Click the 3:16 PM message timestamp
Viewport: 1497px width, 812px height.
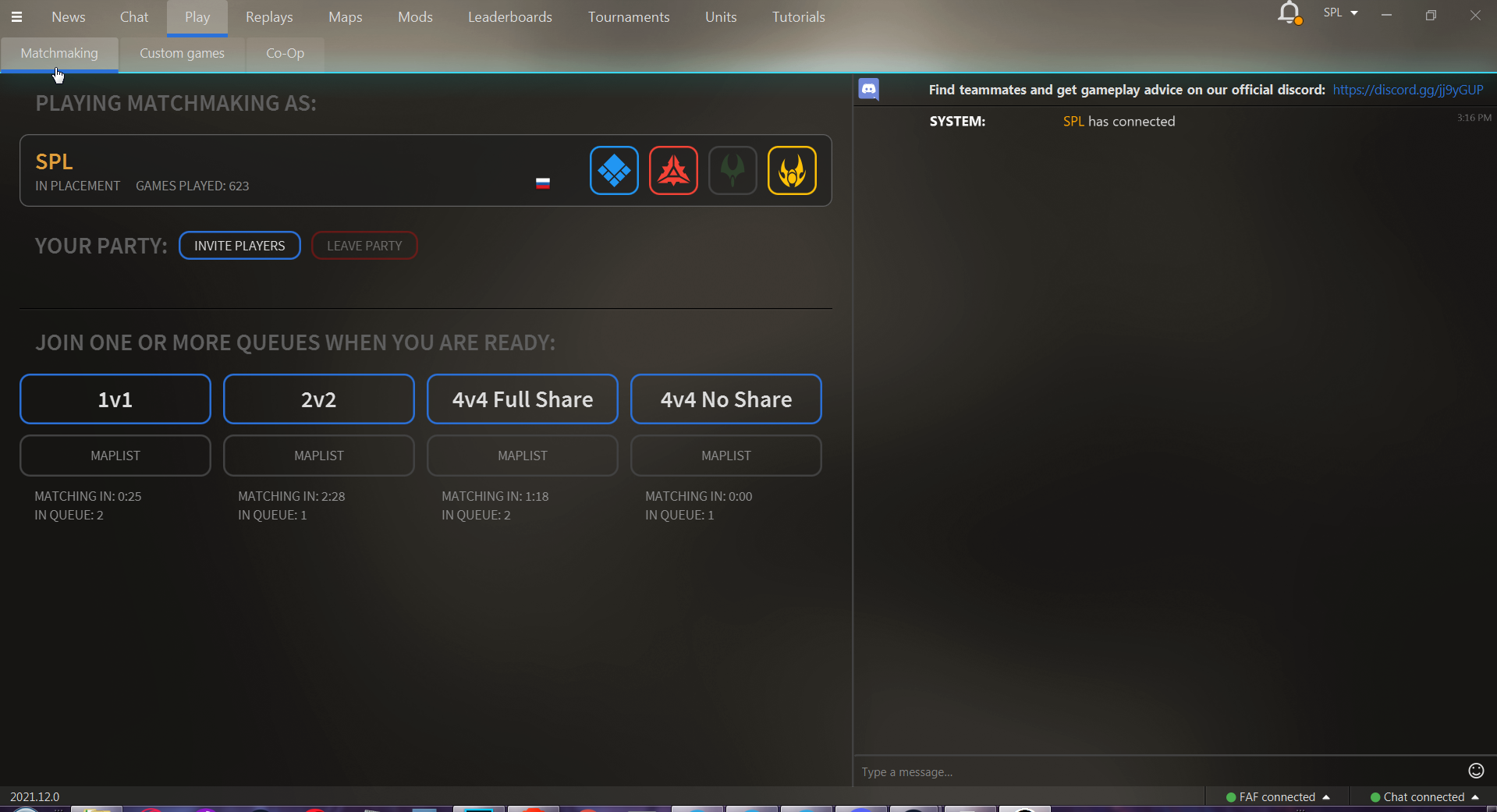(1474, 118)
